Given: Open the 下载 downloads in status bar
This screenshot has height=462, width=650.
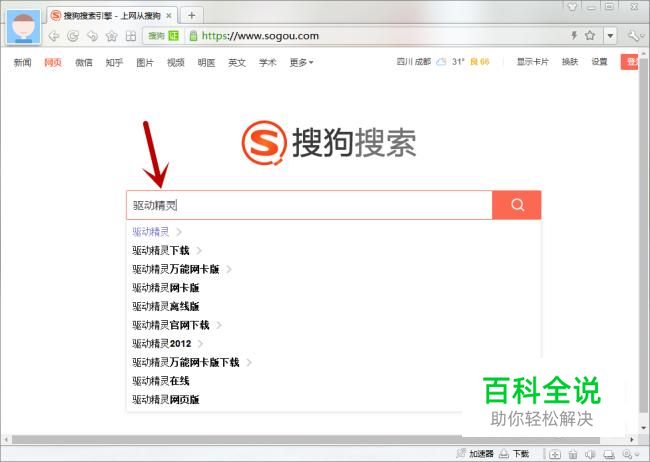Looking at the screenshot, I should pyautogui.click(x=514, y=454).
